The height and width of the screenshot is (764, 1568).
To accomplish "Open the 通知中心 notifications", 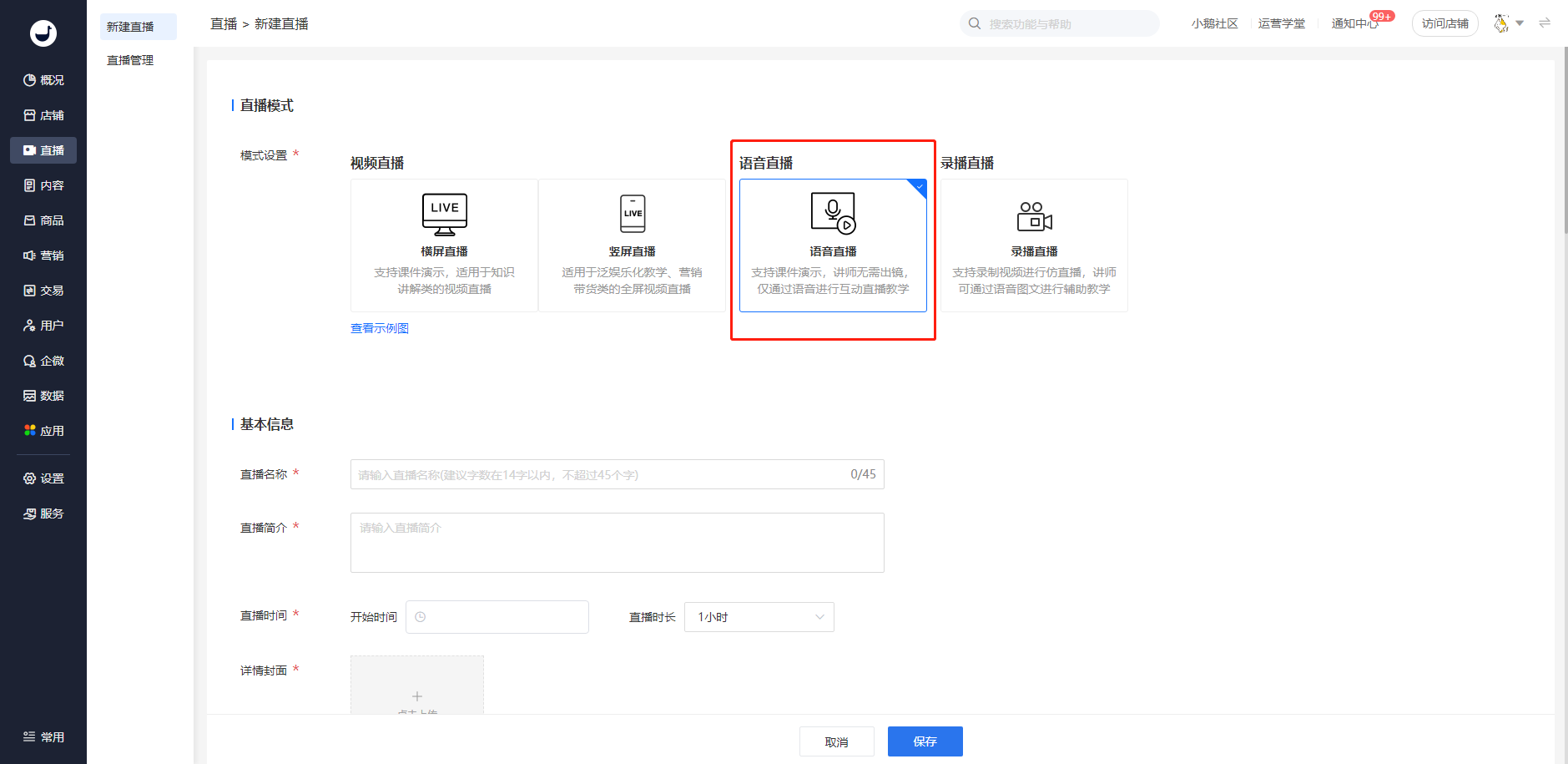I will (x=1354, y=23).
